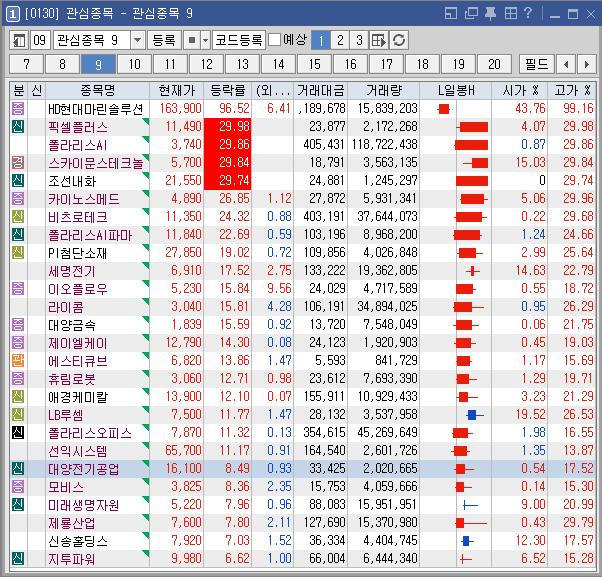Switch to watchlist tab 15
The image size is (602, 577).
tap(314, 64)
